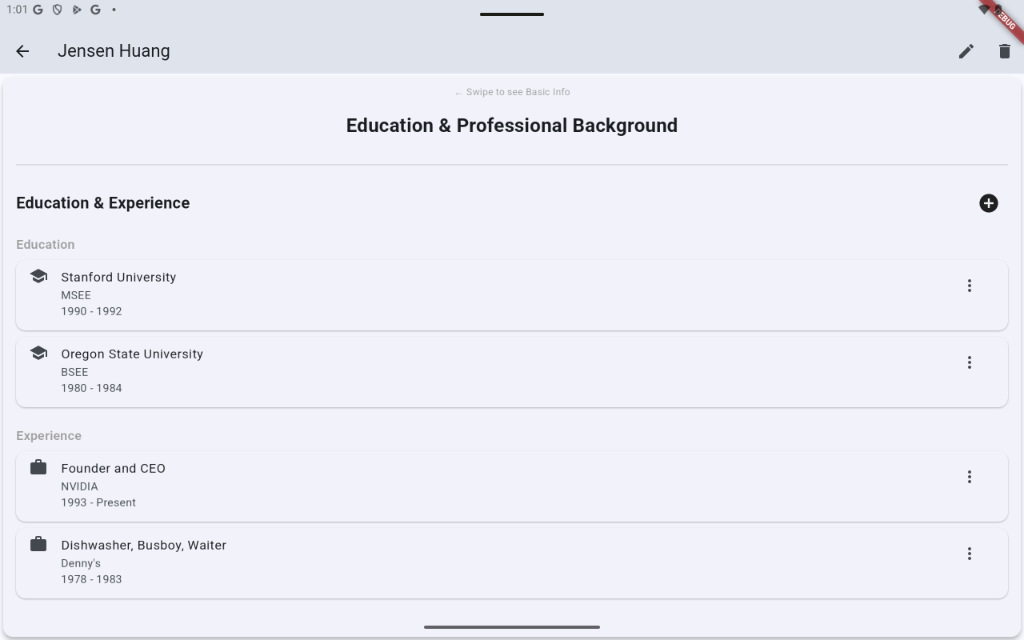Click the Jensen Huang page title
This screenshot has width=1024, height=640.
click(x=114, y=51)
